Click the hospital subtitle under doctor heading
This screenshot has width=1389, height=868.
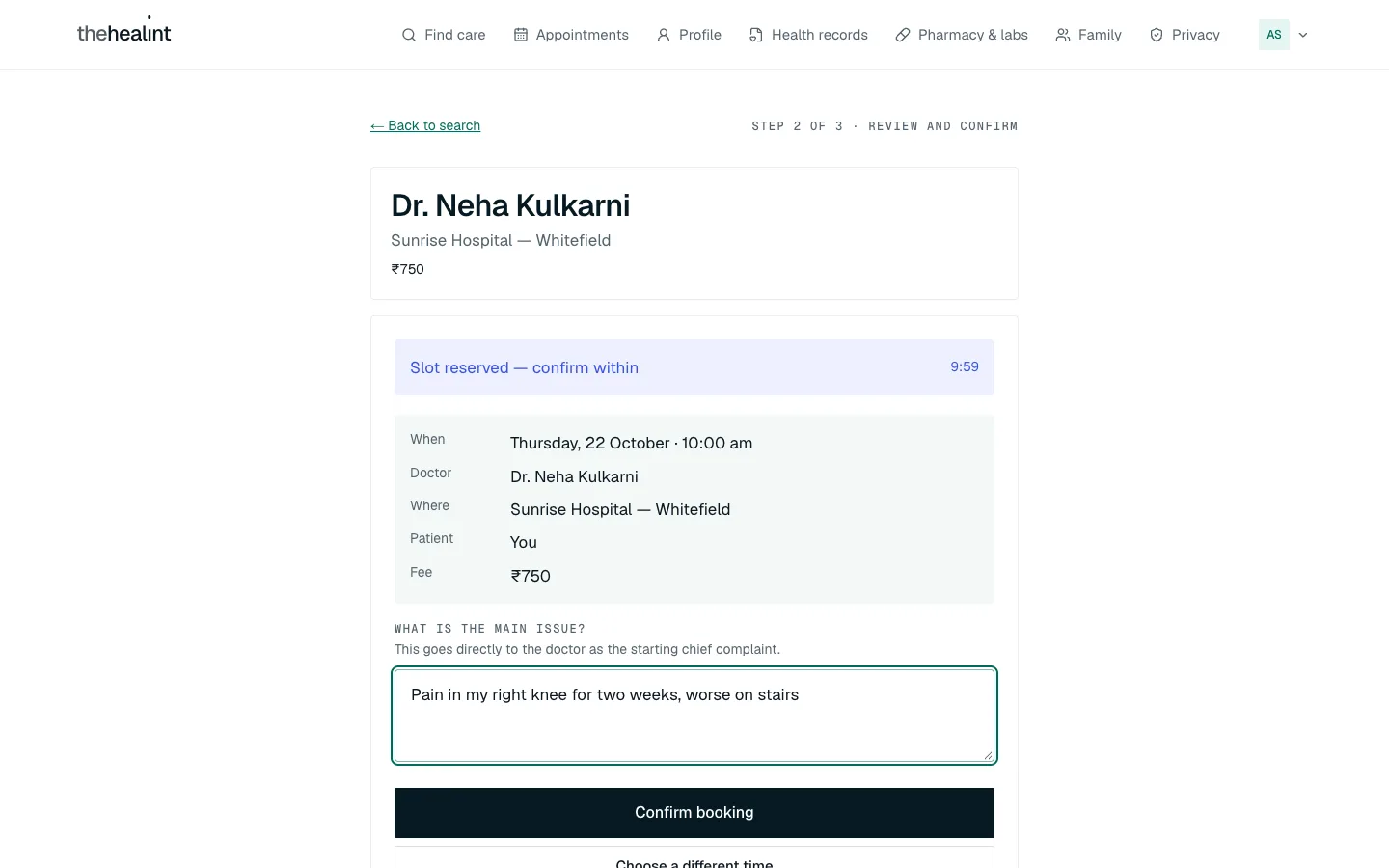[x=501, y=240]
